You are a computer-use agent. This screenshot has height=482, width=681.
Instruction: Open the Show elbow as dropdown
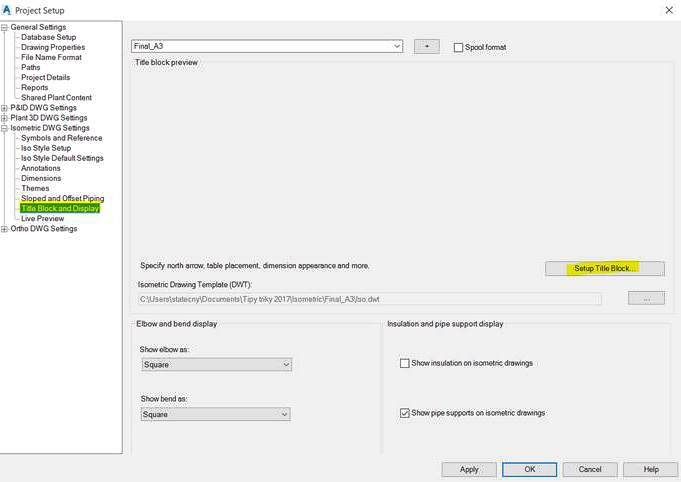point(286,365)
